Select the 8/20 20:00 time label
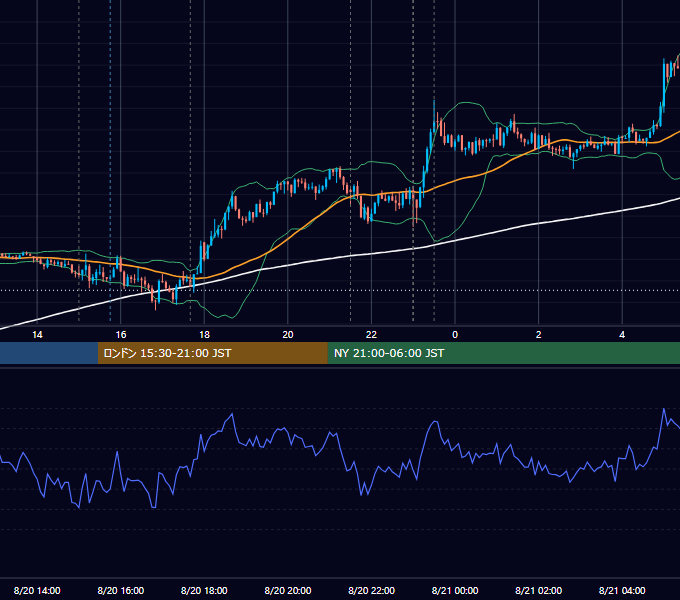 (288, 590)
